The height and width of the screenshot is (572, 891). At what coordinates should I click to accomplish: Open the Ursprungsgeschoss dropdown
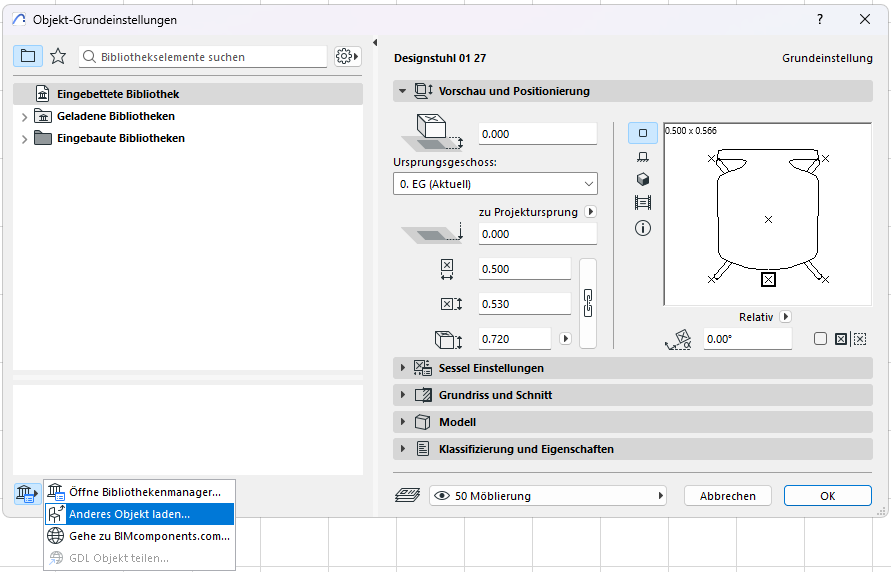pos(495,184)
